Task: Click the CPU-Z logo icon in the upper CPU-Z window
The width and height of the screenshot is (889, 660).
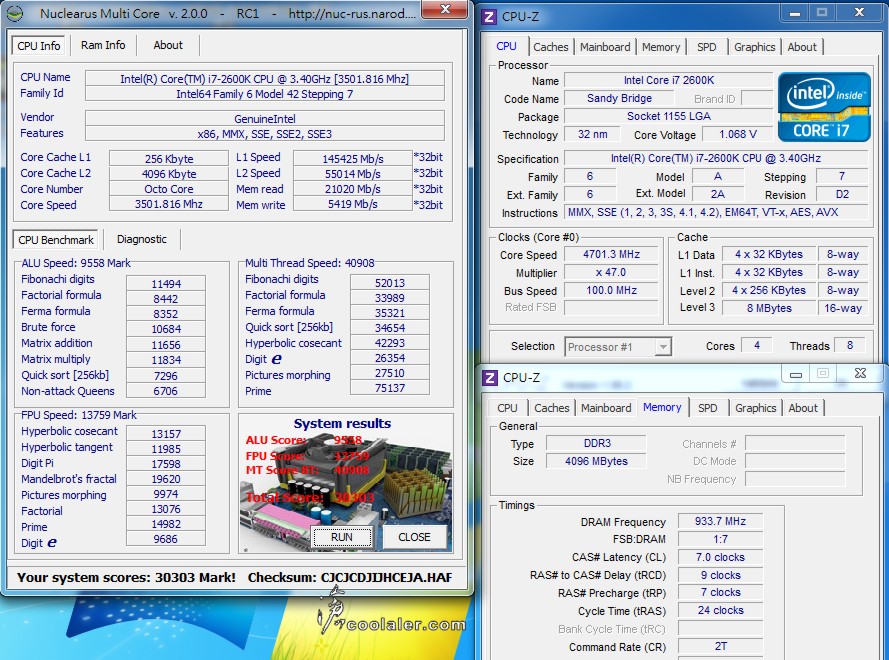Action: pyautogui.click(x=489, y=16)
